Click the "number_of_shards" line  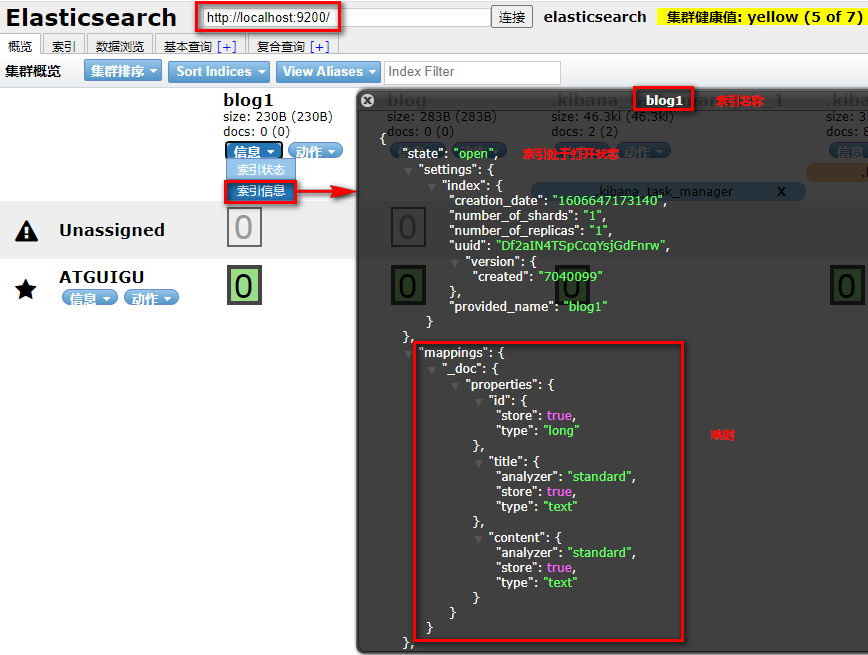(x=528, y=215)
